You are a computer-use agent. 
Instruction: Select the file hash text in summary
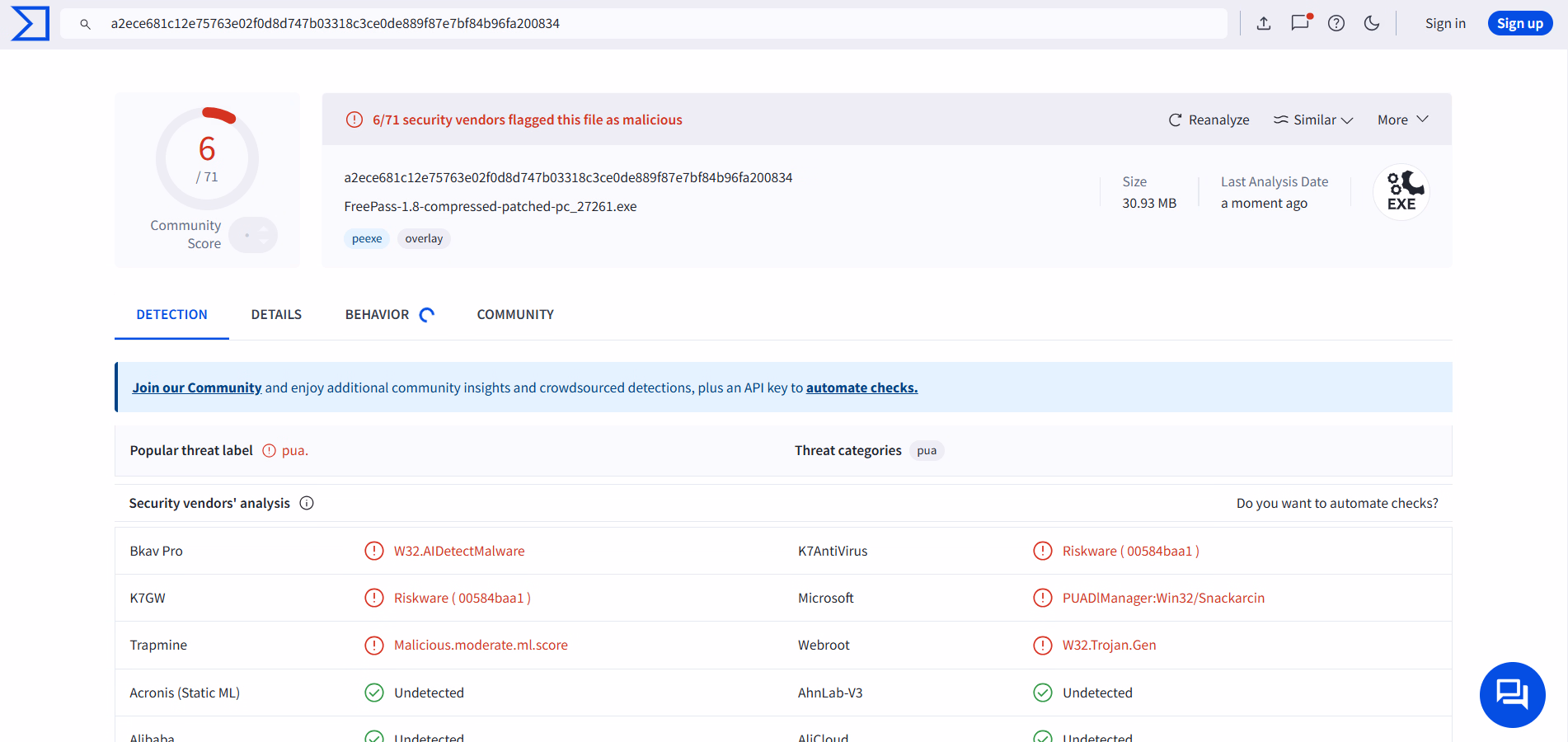point(568,177)
